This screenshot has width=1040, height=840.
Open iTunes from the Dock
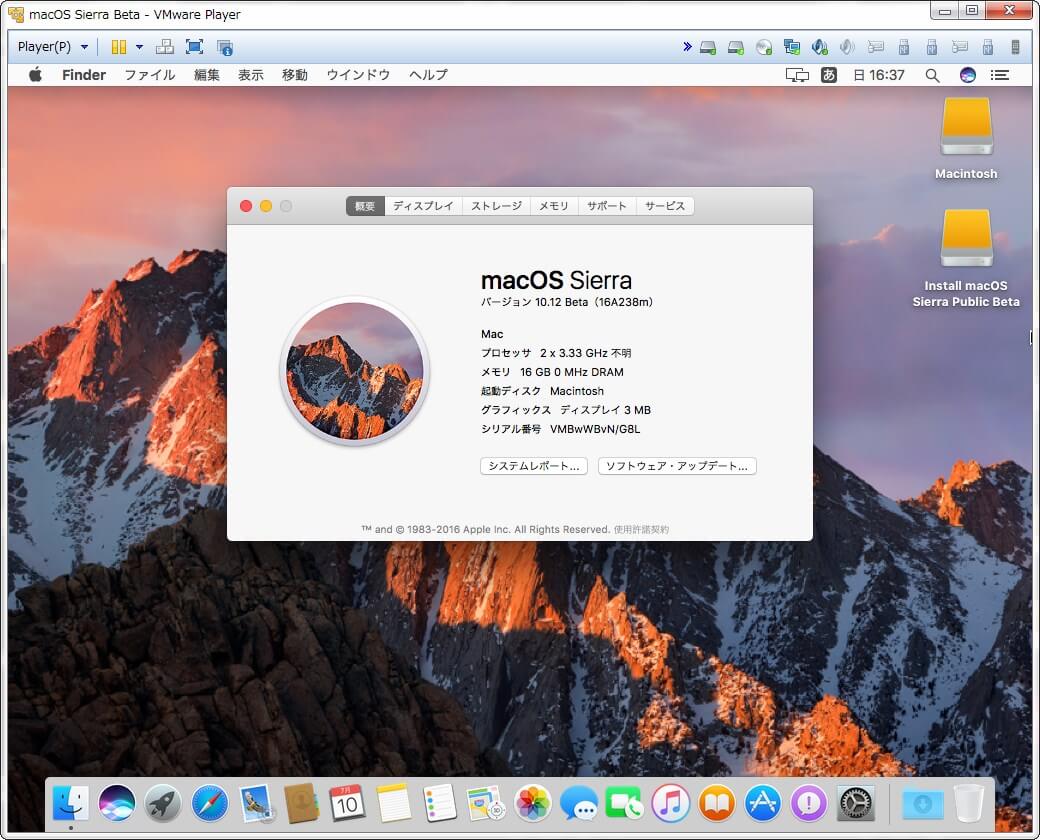(x=670, y=803)
